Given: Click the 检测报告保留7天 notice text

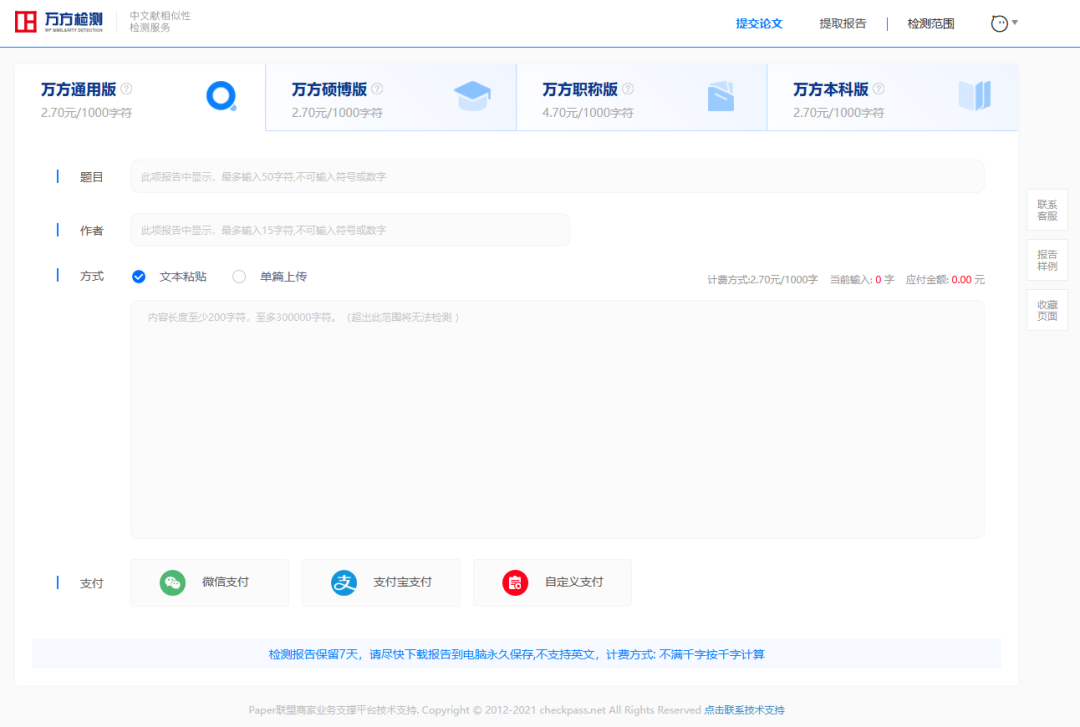Looking at the screenshot, I should click(517, 654).
